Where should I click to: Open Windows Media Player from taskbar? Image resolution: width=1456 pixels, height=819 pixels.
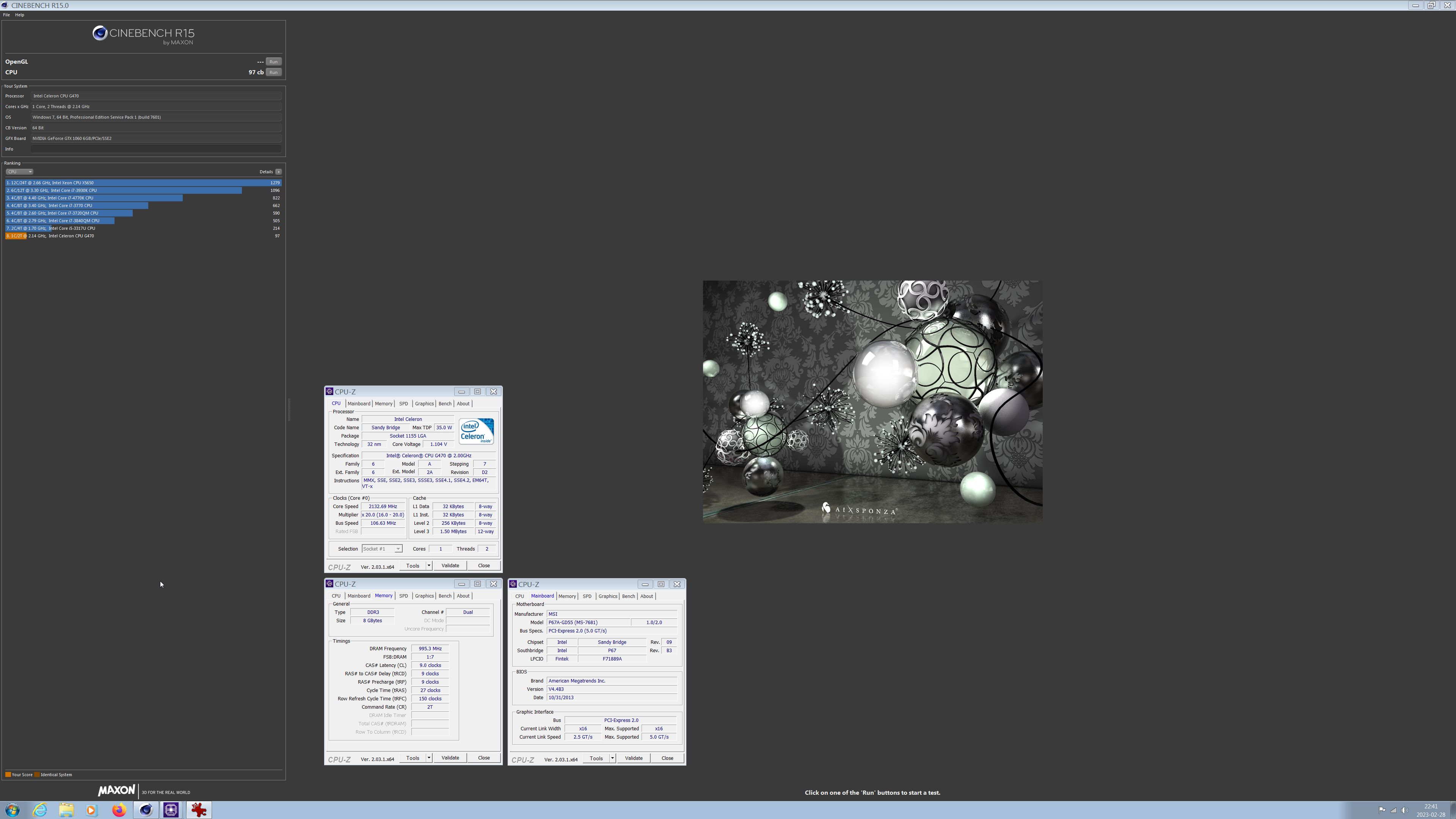click(92, 810)
